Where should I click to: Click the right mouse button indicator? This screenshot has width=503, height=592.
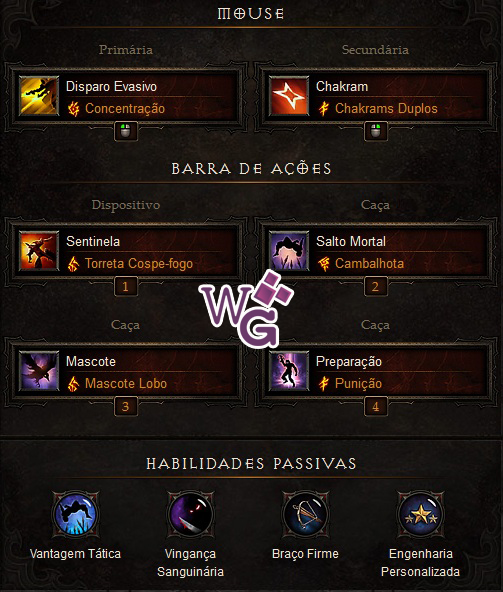click(x=375, y=131)
